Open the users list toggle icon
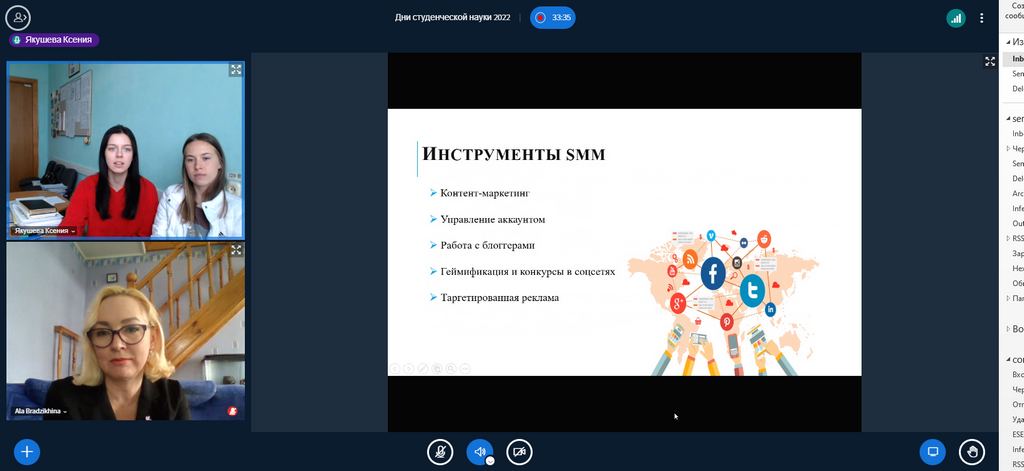This screenshot has height=471, width=1024. (18, 18)
